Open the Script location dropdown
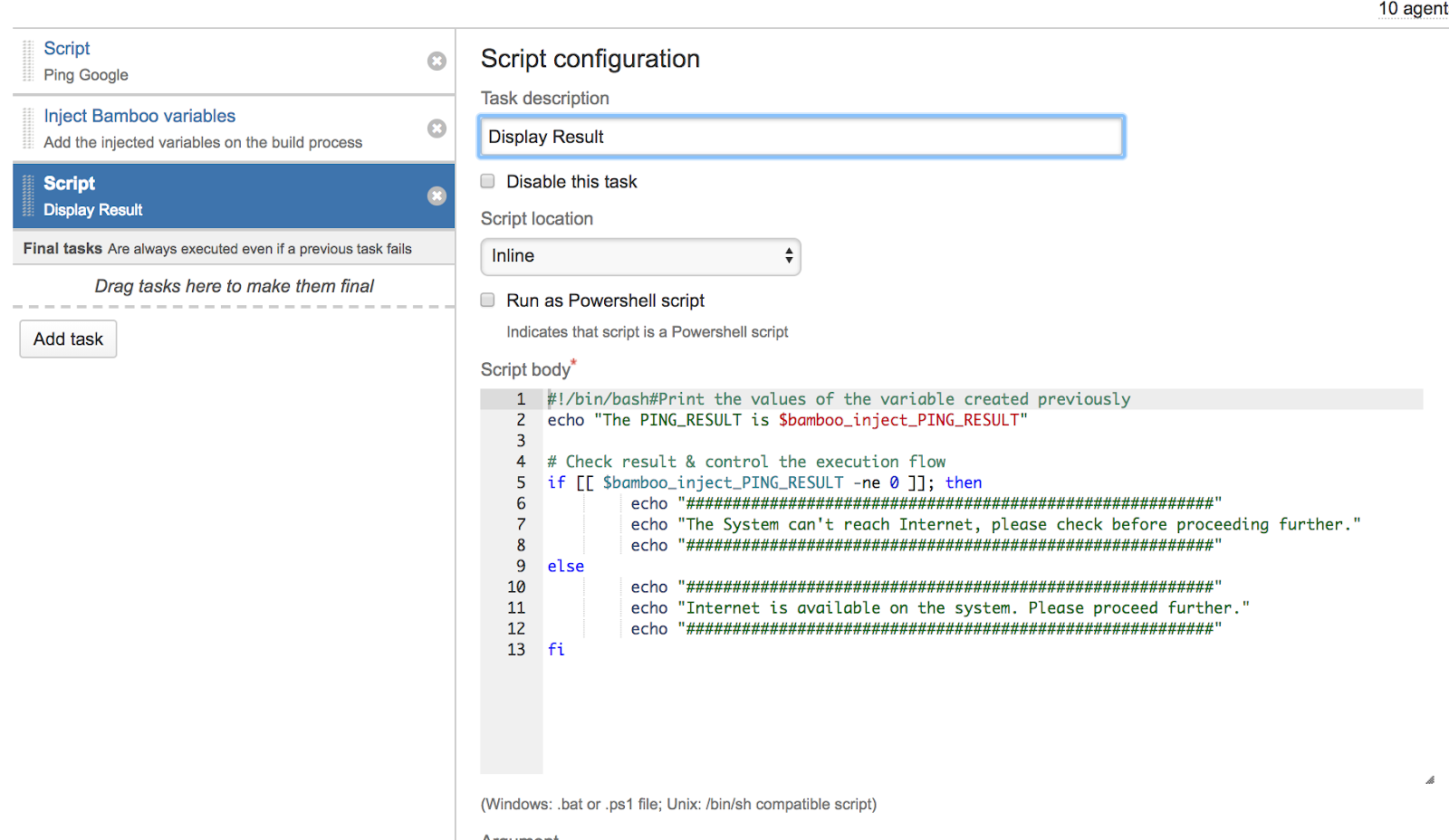Screen dimensions: 1449x840 [x=640, y=256]
